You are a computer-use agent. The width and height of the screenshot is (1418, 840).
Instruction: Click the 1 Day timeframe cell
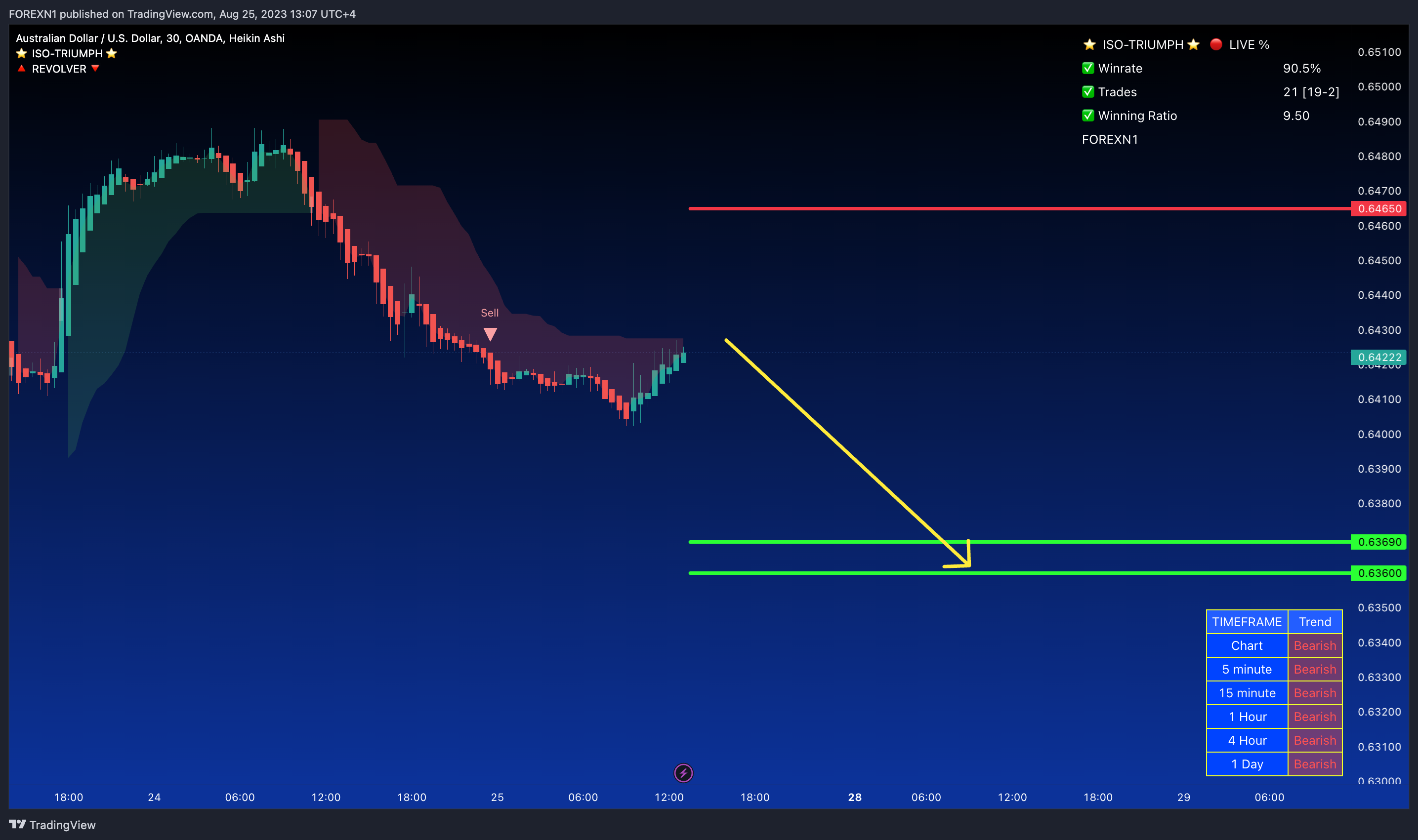tap(1247, 764)
